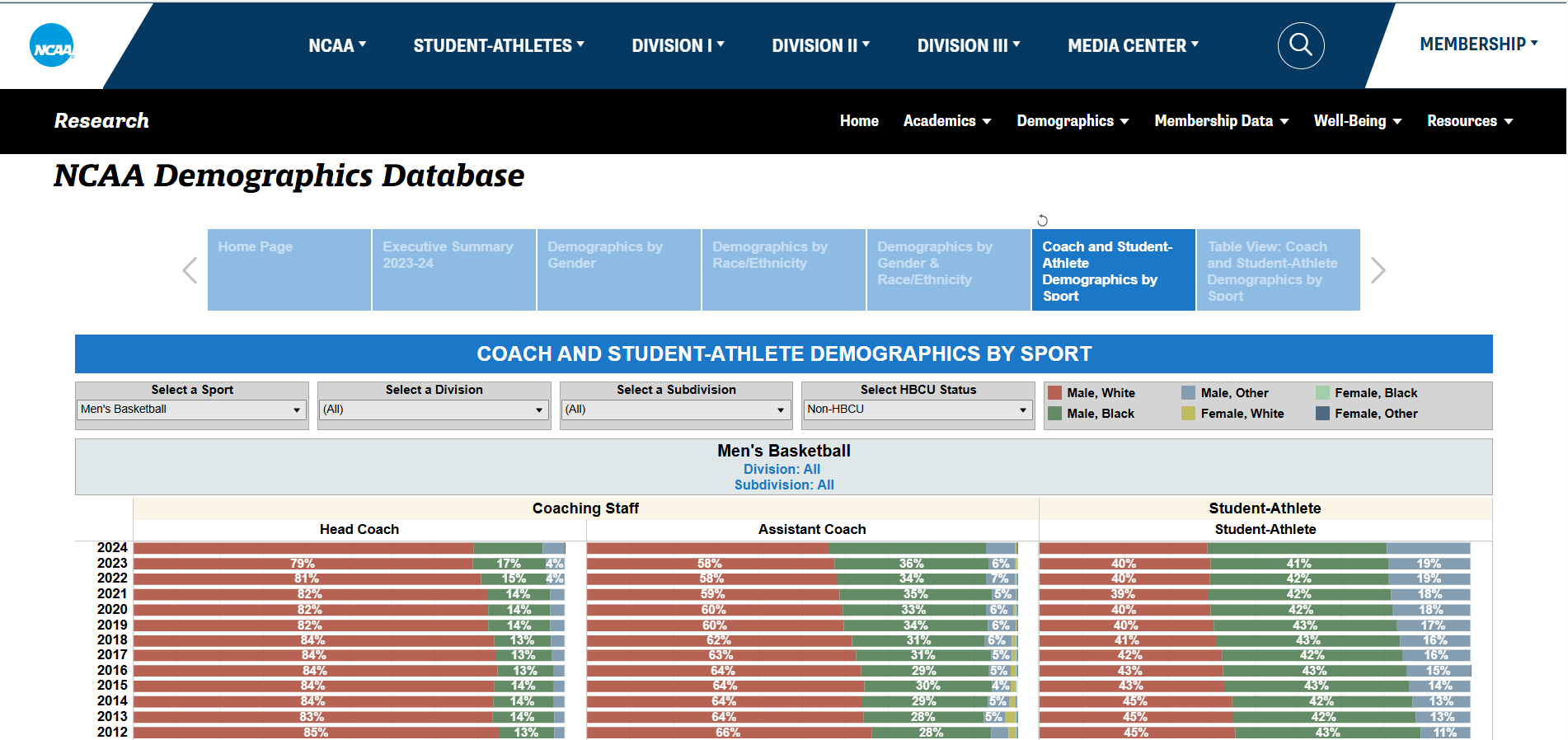Click the Male, Other legend swatch
This screenshot has height=740, width=1568.
(1188, 393)
